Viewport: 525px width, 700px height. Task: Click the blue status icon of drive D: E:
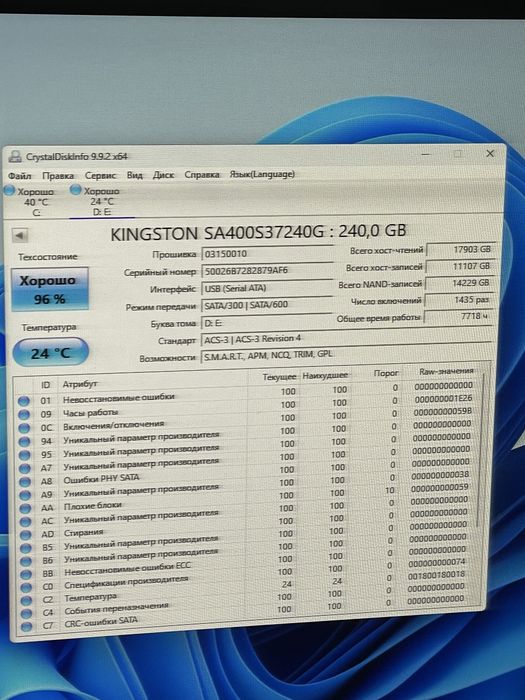tap(75, 190)
